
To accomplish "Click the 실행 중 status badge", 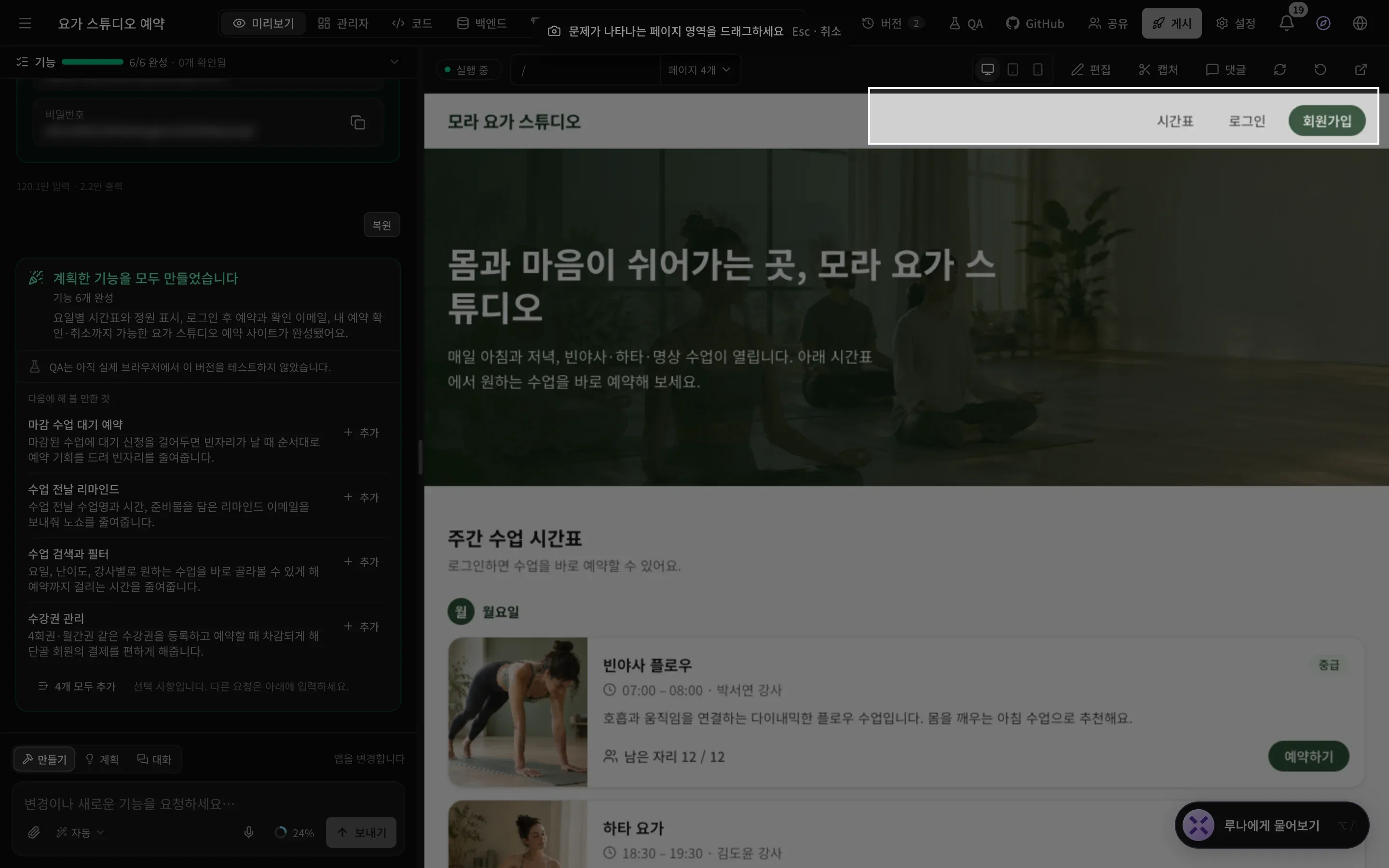I will (469, 69).
